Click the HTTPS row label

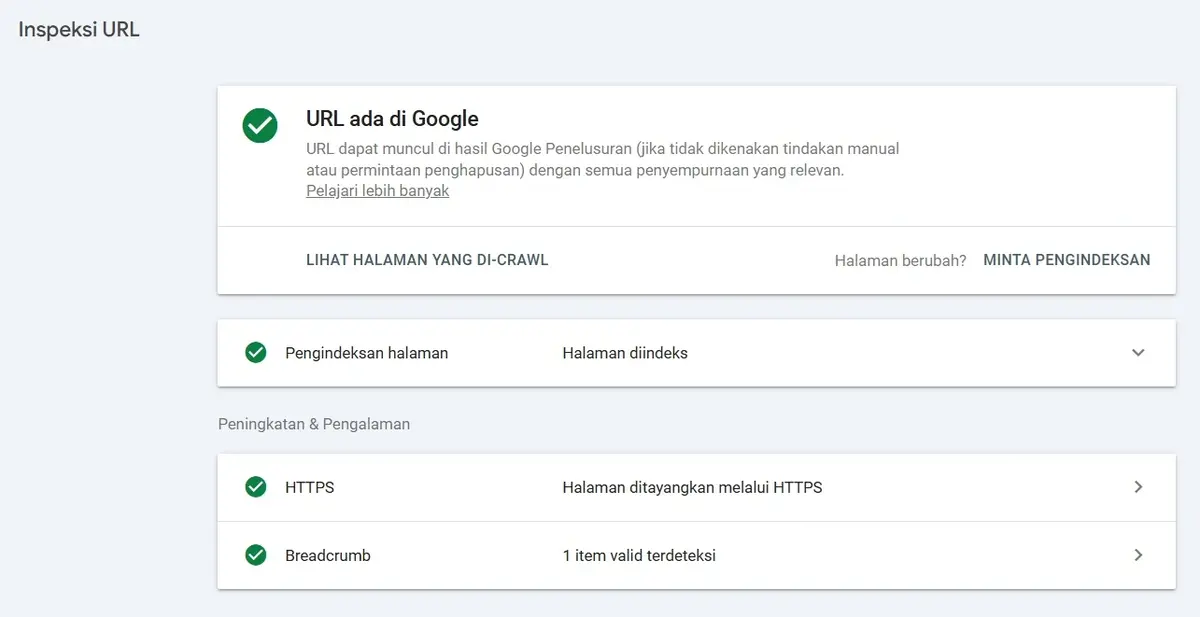[x=310, y=488]
